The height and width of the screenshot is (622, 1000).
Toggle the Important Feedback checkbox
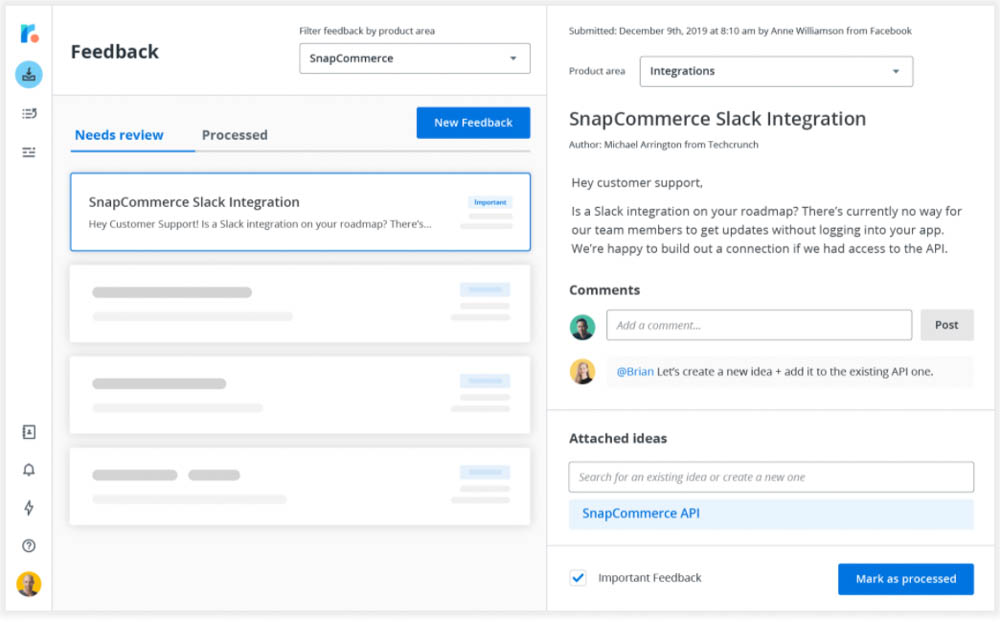pyautogui.click(x=578, y=578)
